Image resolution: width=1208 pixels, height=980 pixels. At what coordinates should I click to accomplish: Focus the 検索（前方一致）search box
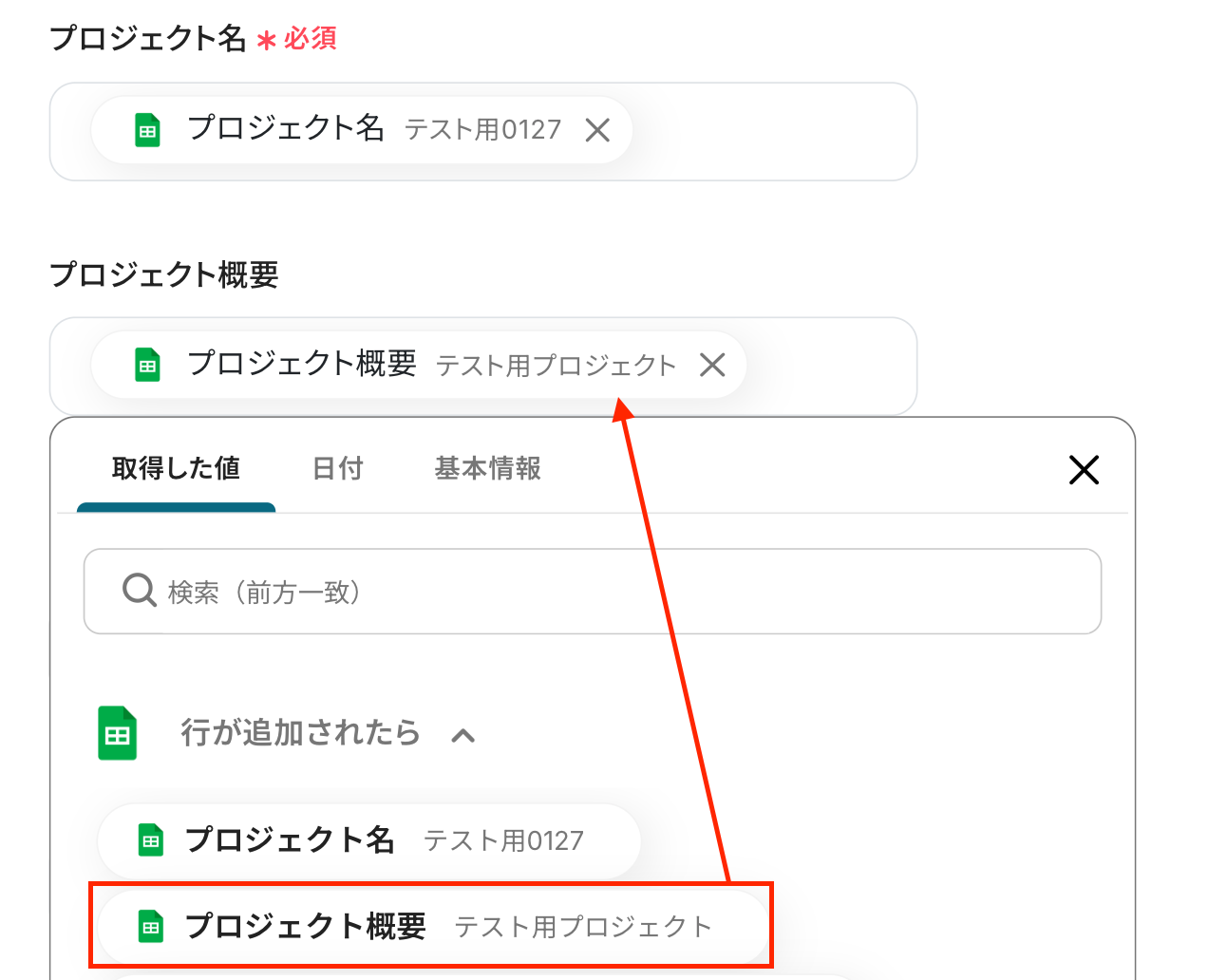pyautogui.click(x=593, y=591)
